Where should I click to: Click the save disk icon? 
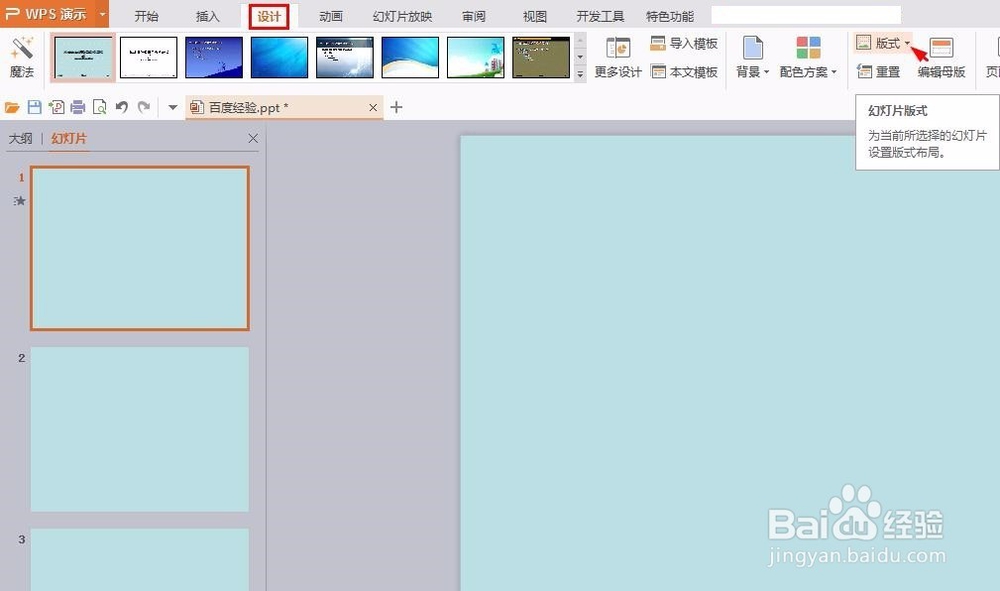34,107
